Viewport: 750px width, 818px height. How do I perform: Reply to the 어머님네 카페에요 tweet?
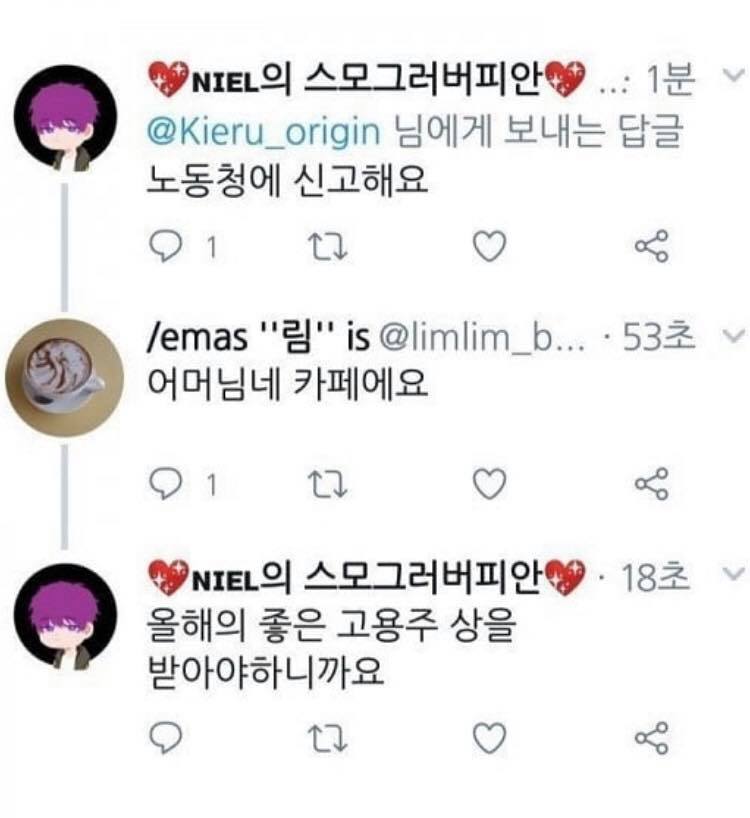(x=164, y=484)
